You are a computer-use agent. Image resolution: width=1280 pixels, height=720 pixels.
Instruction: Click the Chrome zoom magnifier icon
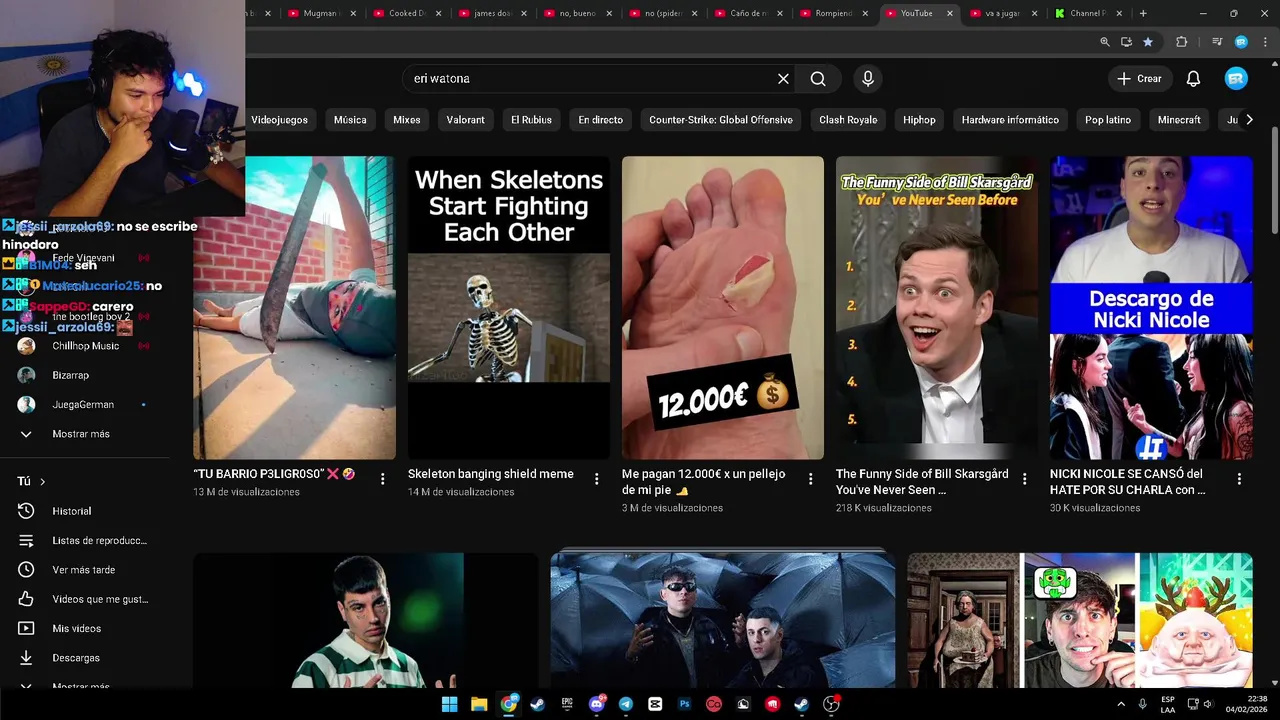tap(1105, 42)
